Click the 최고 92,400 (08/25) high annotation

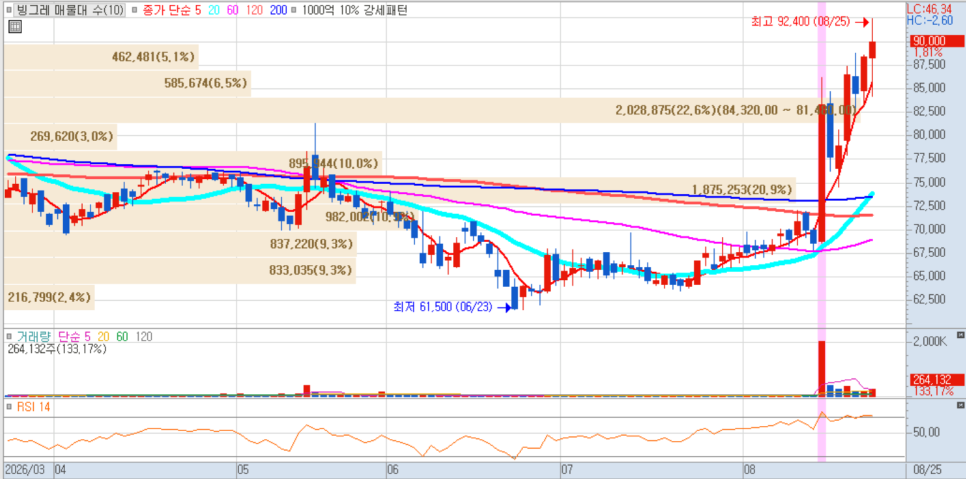coord(800,22)
